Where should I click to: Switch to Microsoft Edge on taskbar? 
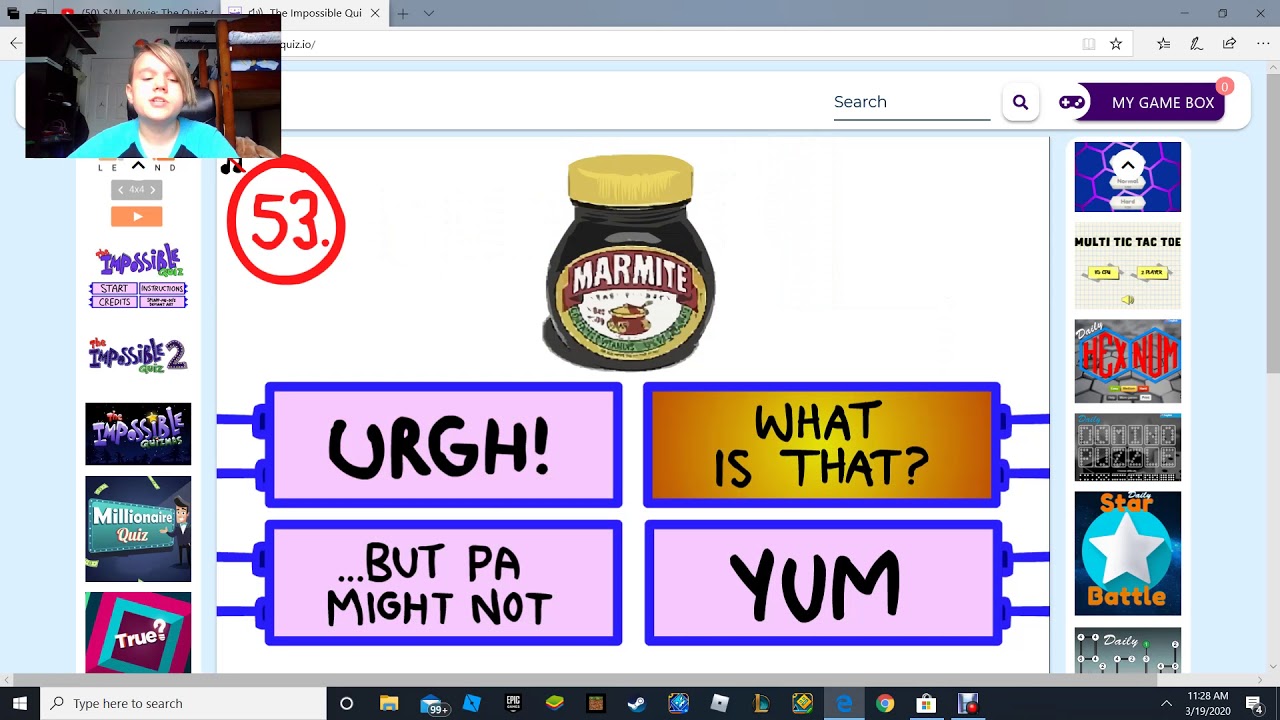click(844, 703)
